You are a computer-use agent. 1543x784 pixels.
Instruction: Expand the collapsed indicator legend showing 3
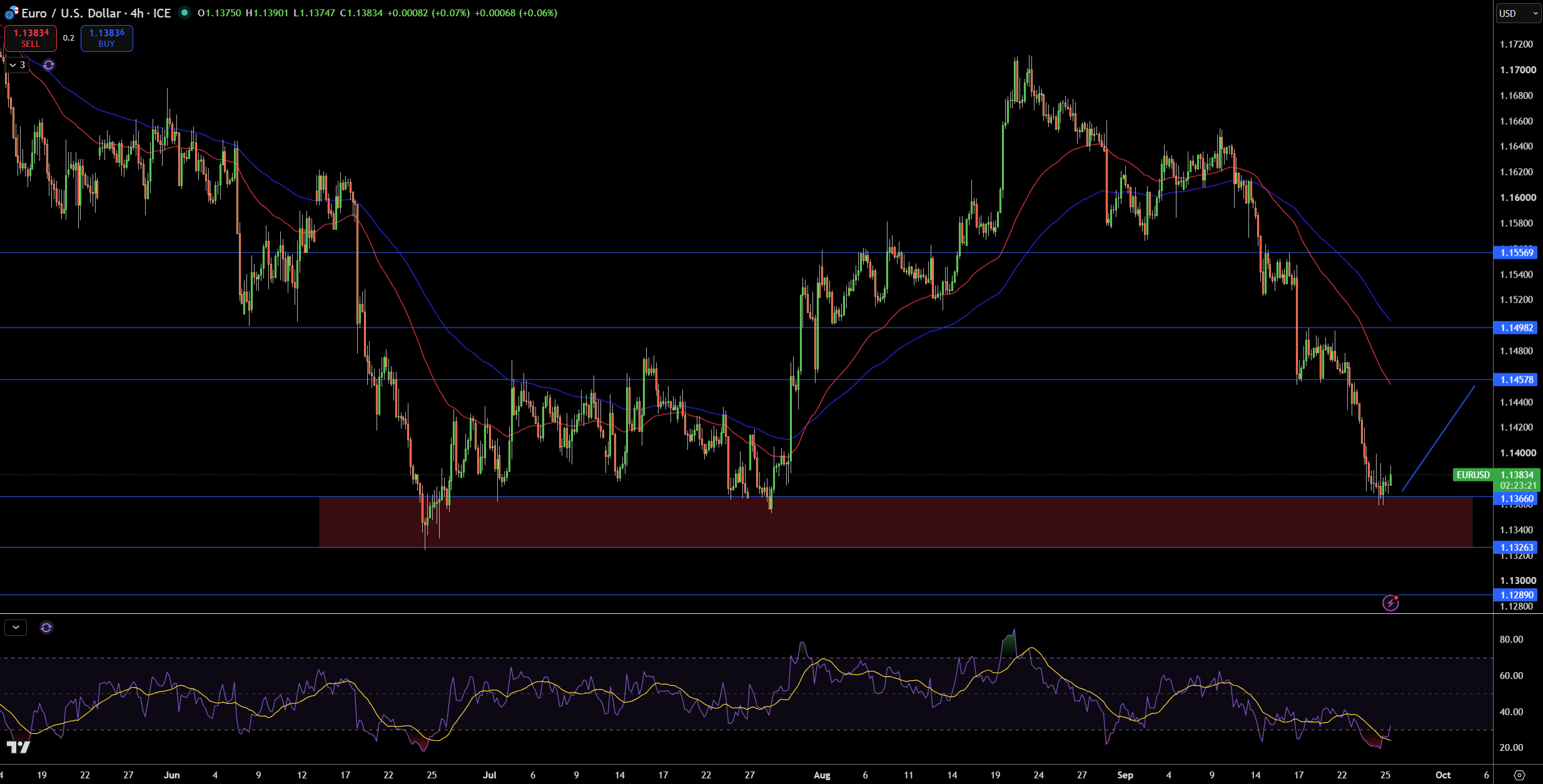point(18,65)
